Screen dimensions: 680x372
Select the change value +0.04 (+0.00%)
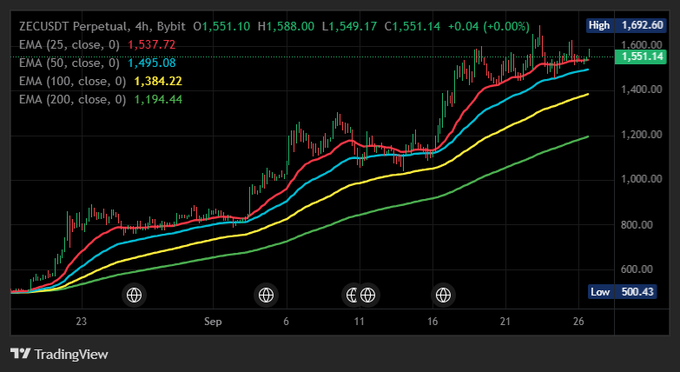489,26
